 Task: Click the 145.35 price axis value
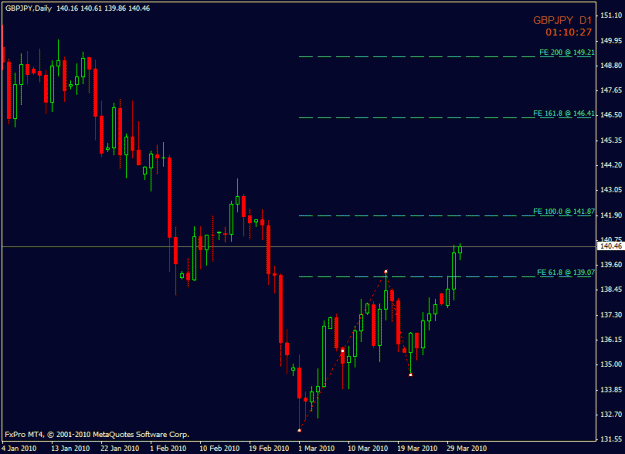click(611, 140)
